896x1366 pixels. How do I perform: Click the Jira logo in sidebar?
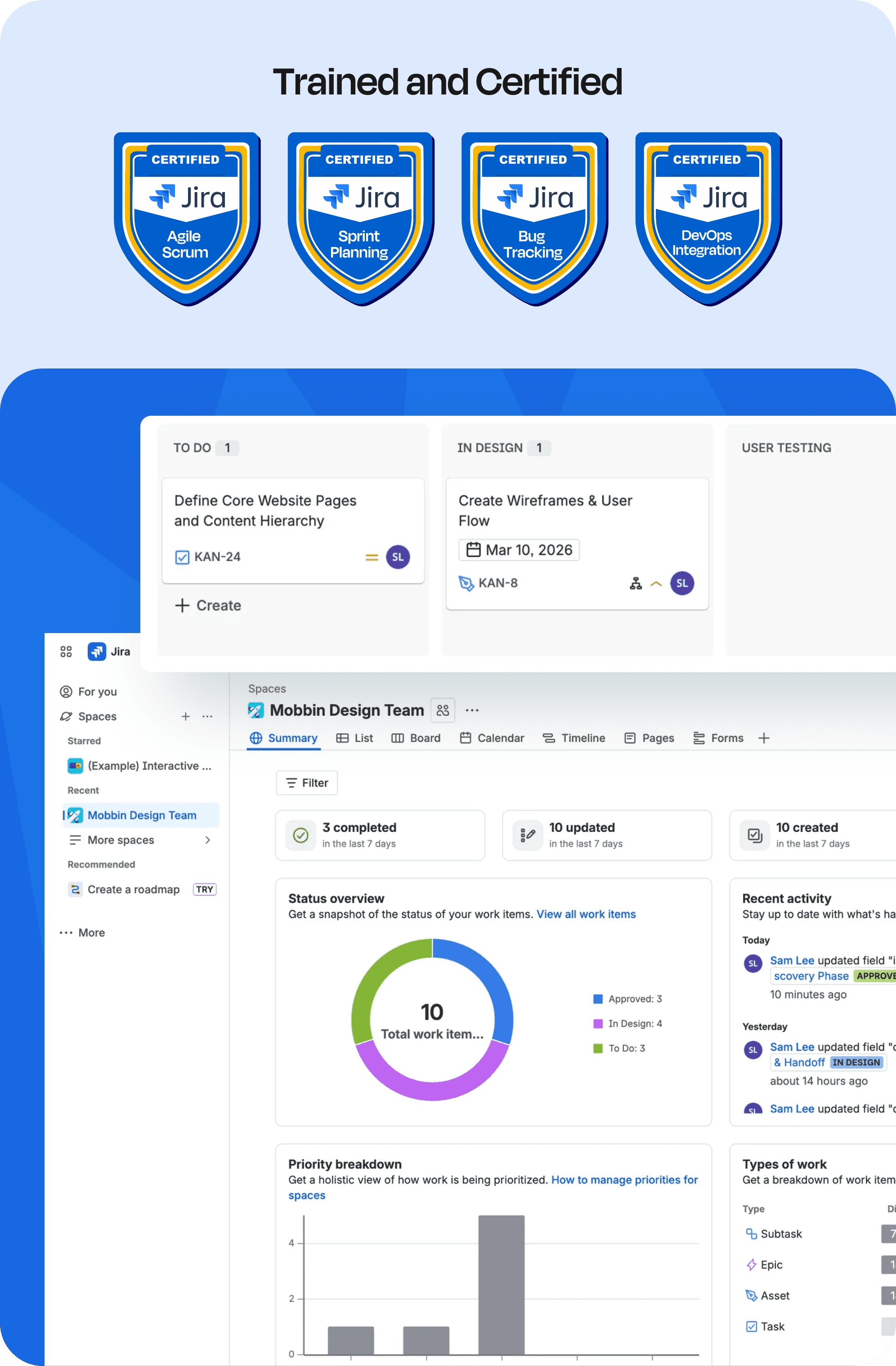tap(97, 652)
